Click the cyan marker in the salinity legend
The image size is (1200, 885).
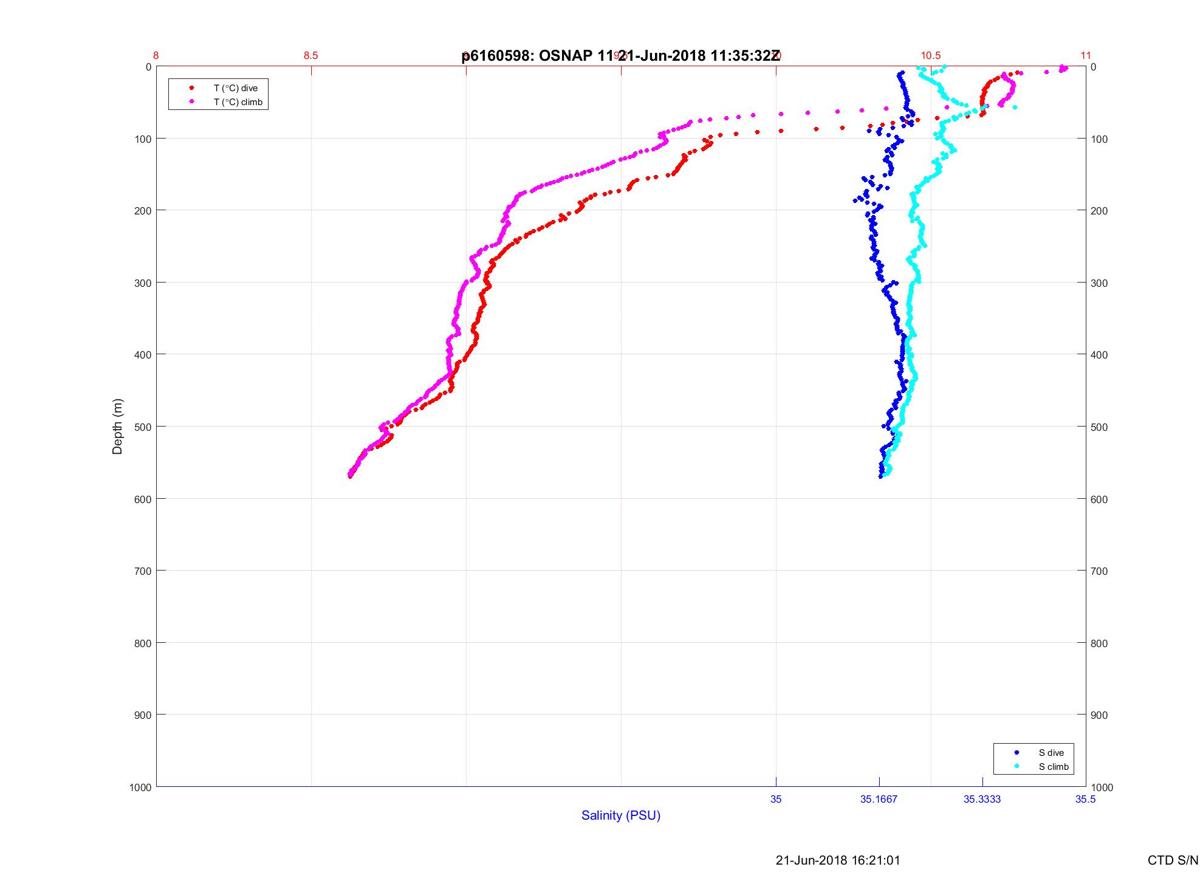(x=1016, y=766)
